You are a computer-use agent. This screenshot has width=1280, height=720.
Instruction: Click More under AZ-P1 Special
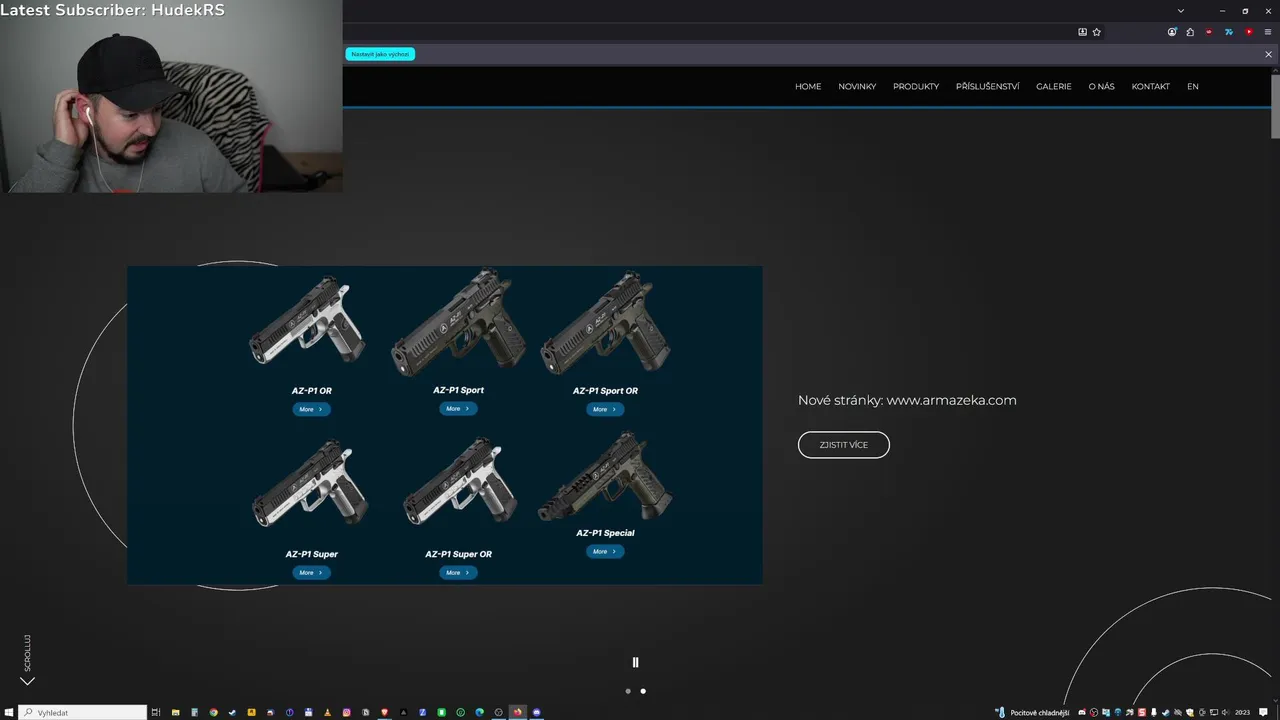pyautogui.click(x=605, y=551)
